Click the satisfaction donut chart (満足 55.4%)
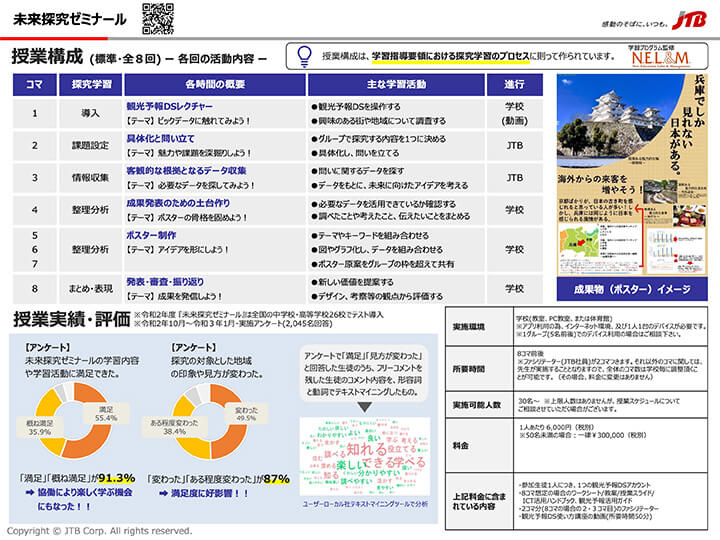 tap(72, 421)
